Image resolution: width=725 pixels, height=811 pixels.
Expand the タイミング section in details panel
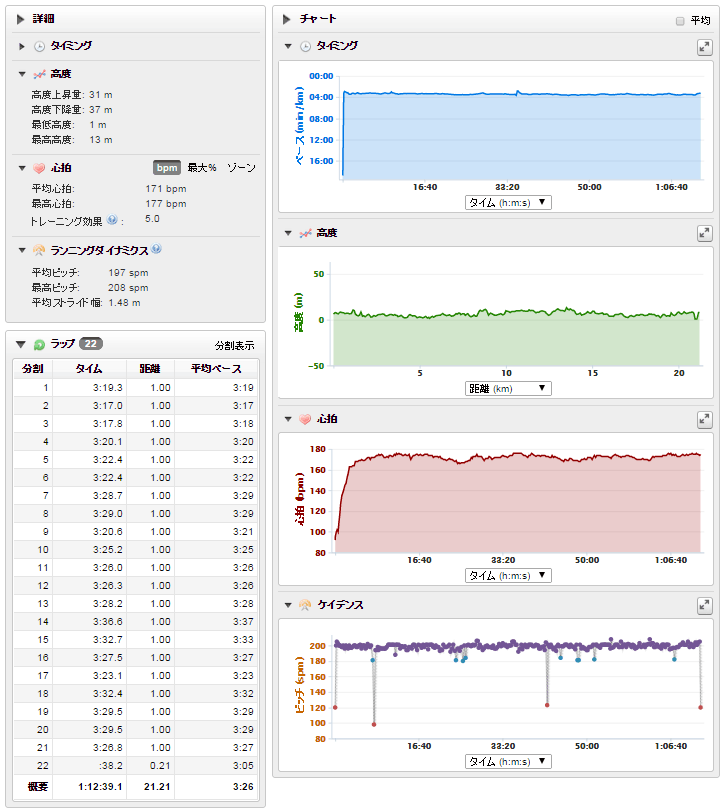(x=23, y=46)
